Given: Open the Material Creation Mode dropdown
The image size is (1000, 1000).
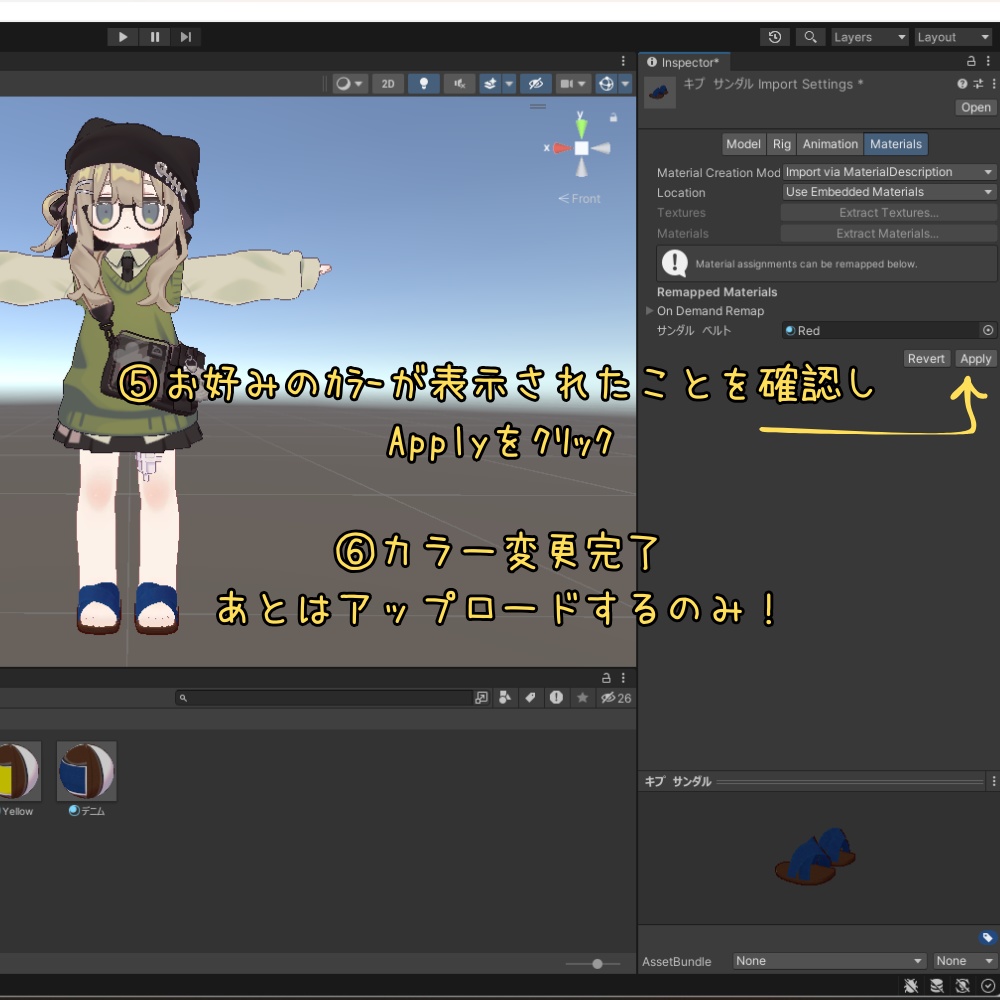Looking at the screenshot, I should [x=886, y=171].
